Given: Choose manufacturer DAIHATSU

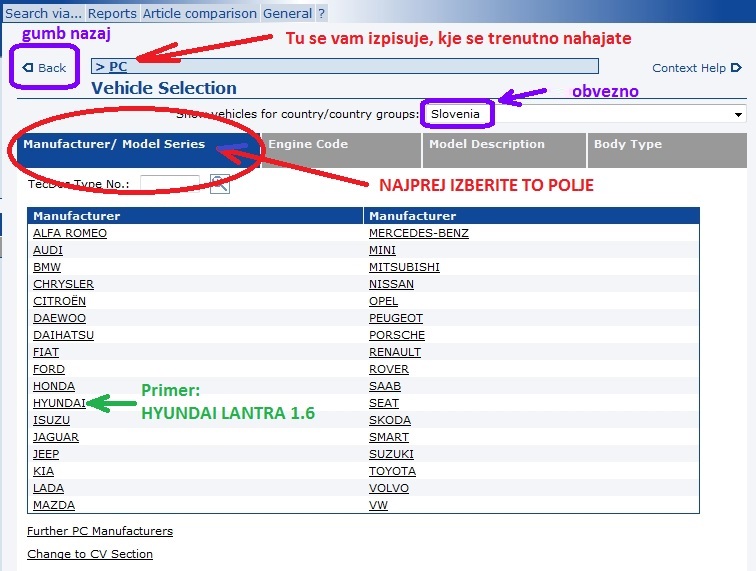Looking at the screenshot, I should (x=63, y=335).
